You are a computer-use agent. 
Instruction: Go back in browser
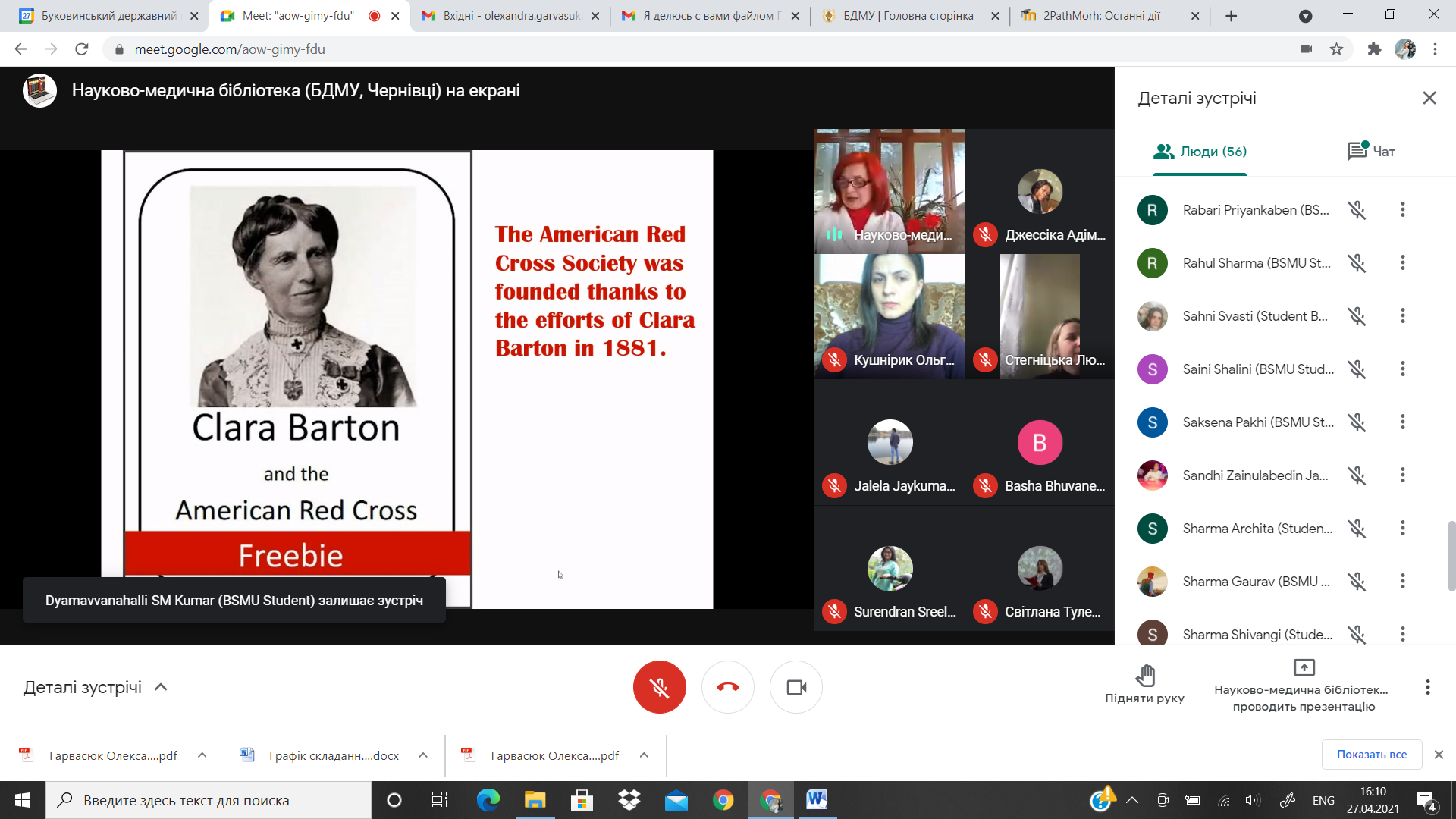click(20, 49)
